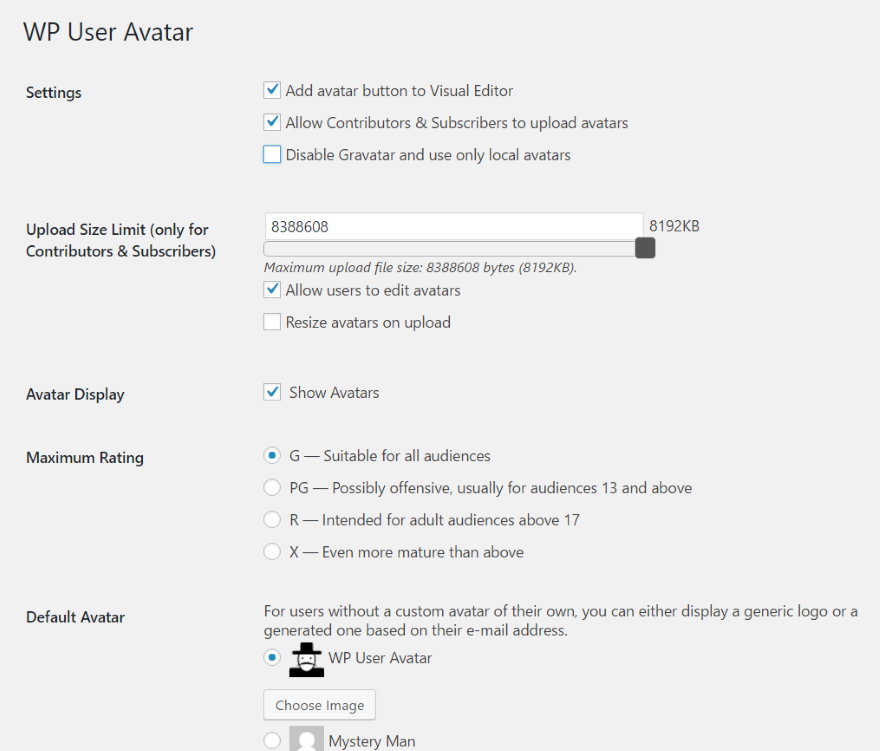Choose R rating for adult audiences
The image size is (880, 751).
[x=272, y=520]
